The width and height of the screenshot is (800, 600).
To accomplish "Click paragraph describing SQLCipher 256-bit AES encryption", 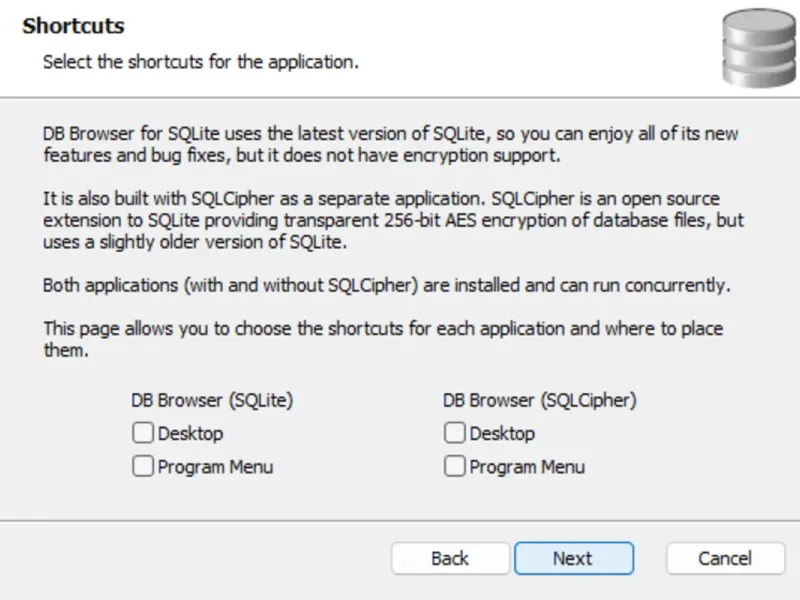I will pos(390,220).
